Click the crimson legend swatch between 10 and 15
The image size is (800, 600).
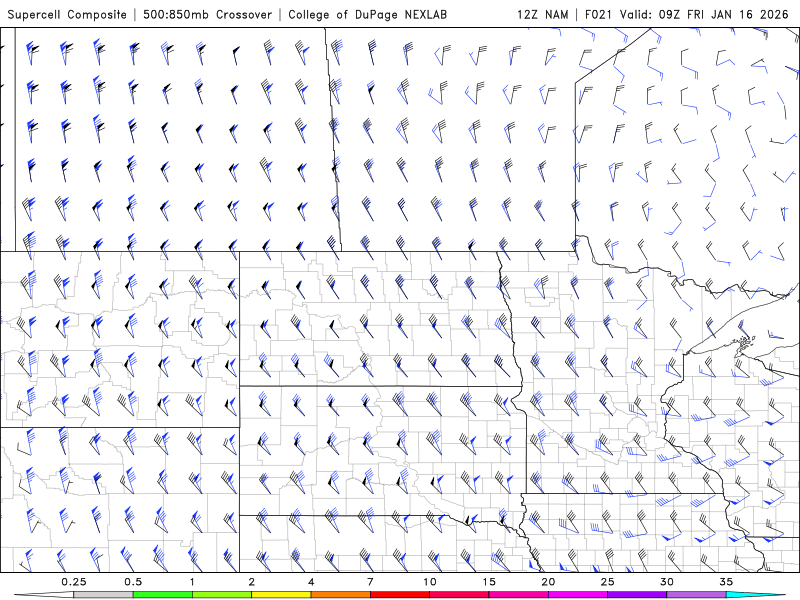pyautogui.click(x=459, y=595)
